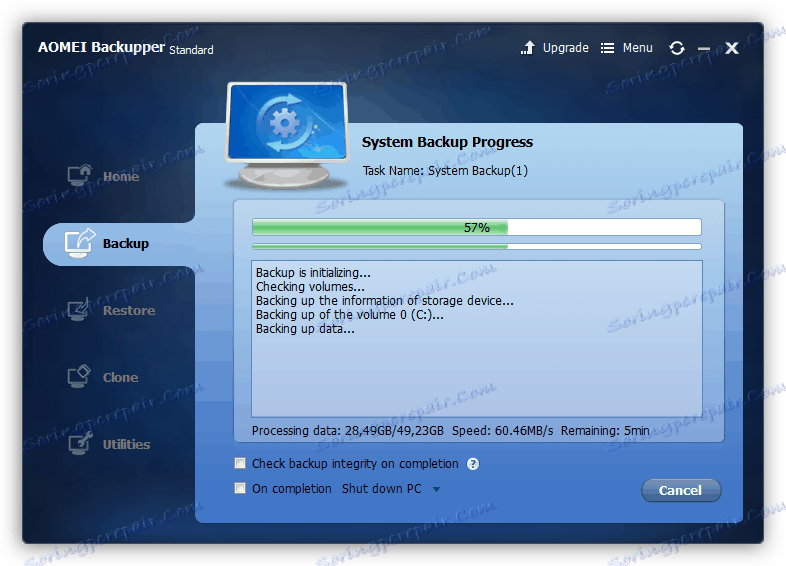Tick the On completion checkbox
Screen dimensions: 786x566
240,488
